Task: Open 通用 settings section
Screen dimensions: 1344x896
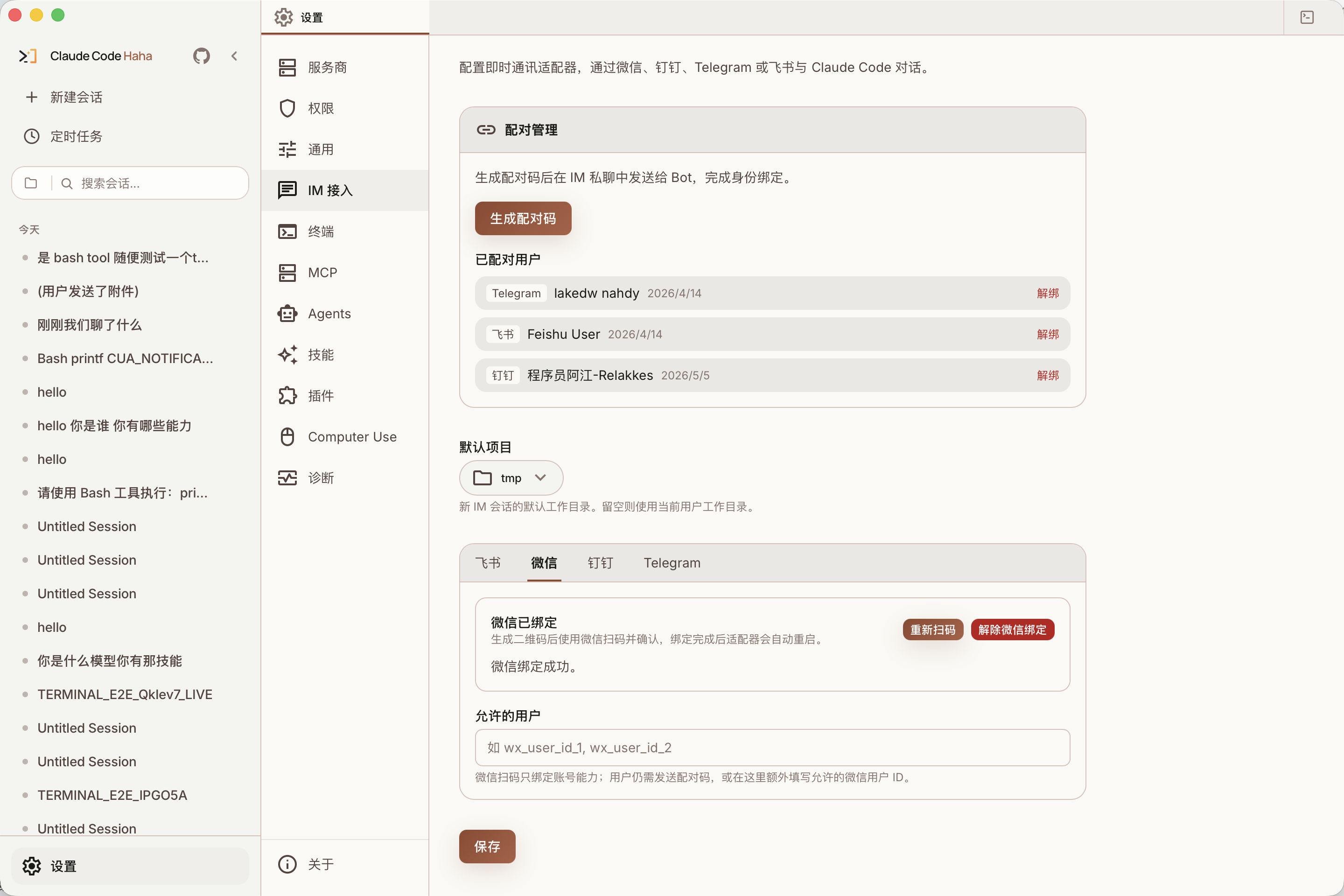Action: pos(344,149)
